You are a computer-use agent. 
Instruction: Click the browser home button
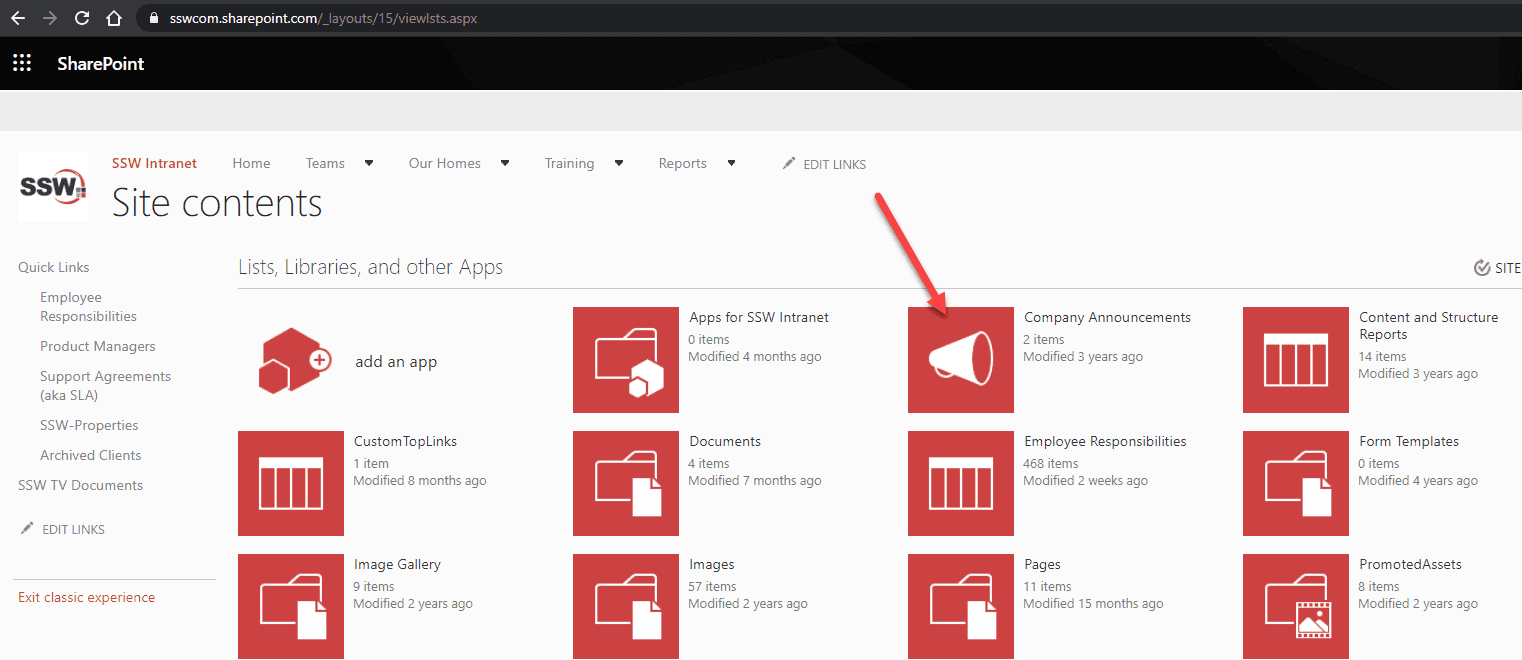click(x=114, y=18)
